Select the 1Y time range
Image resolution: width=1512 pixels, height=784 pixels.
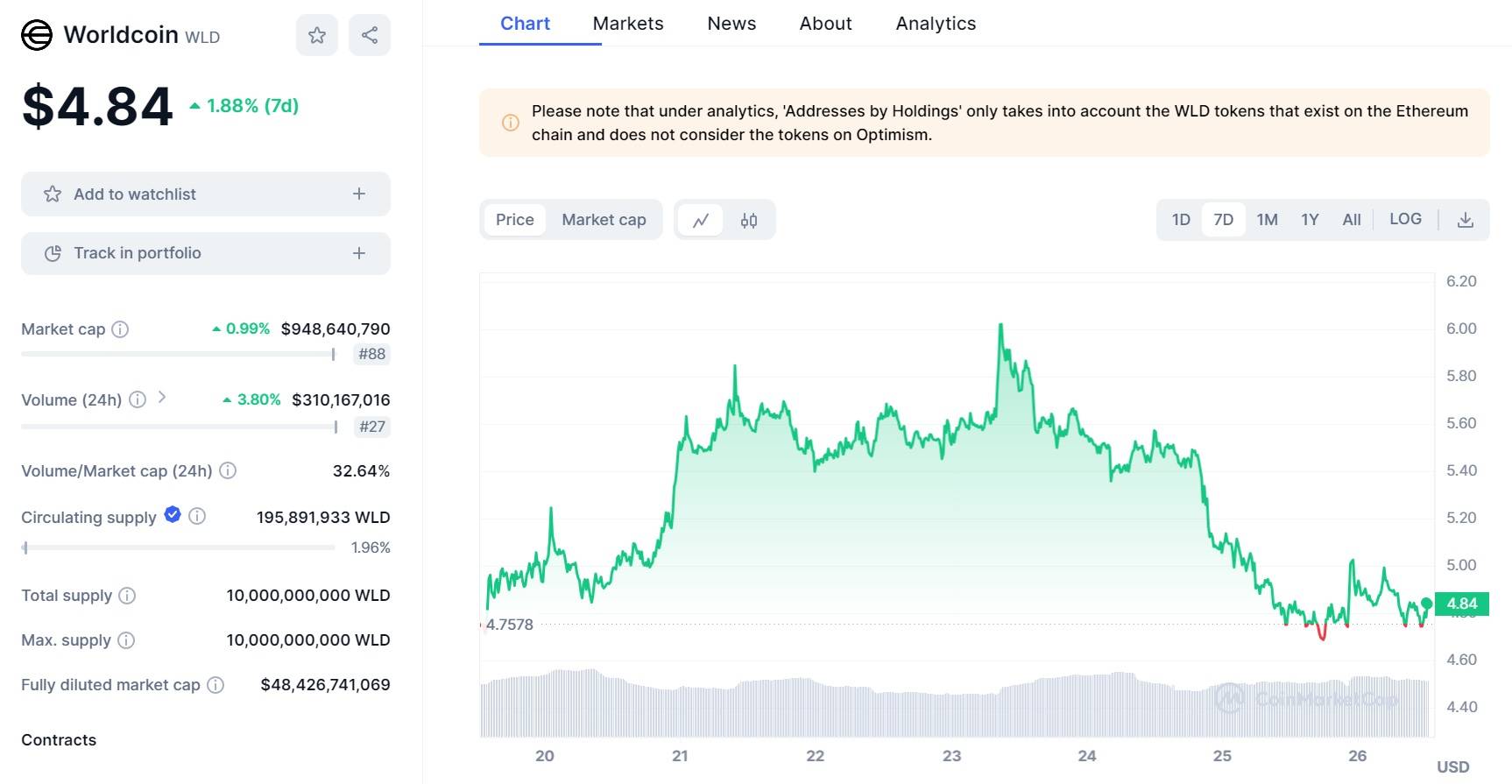[1310, 220]
